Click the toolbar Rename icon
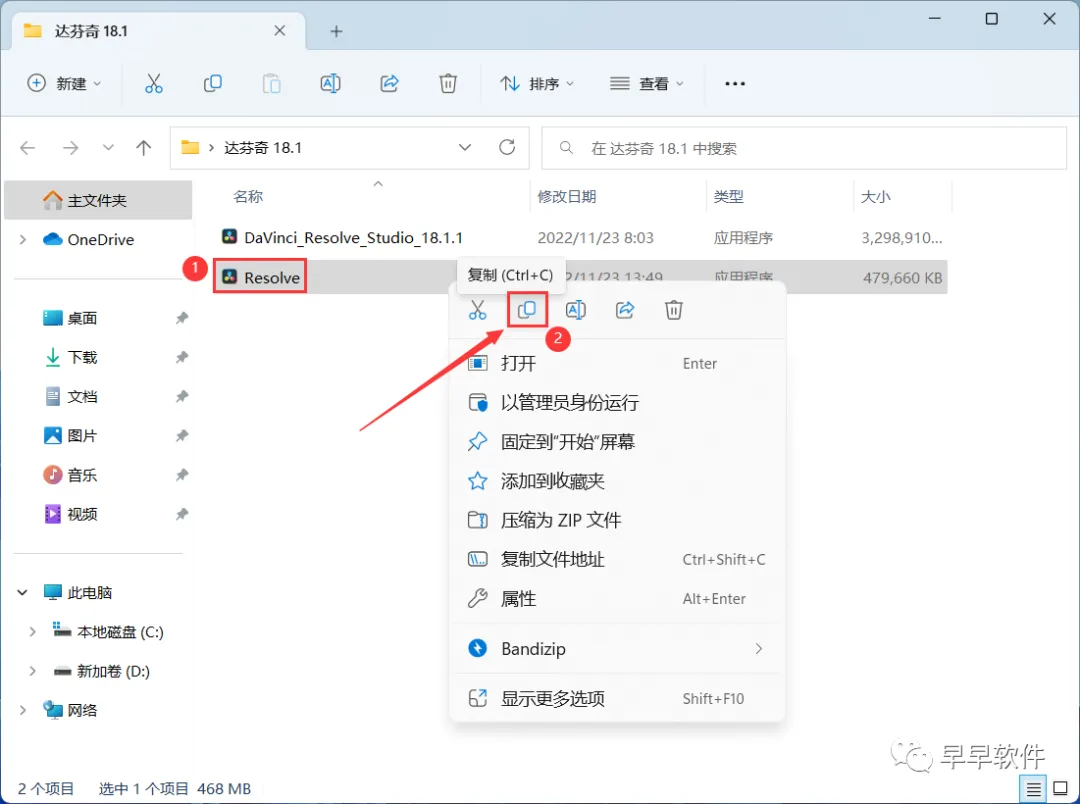 pyautogui.click(x=331, y=83)
